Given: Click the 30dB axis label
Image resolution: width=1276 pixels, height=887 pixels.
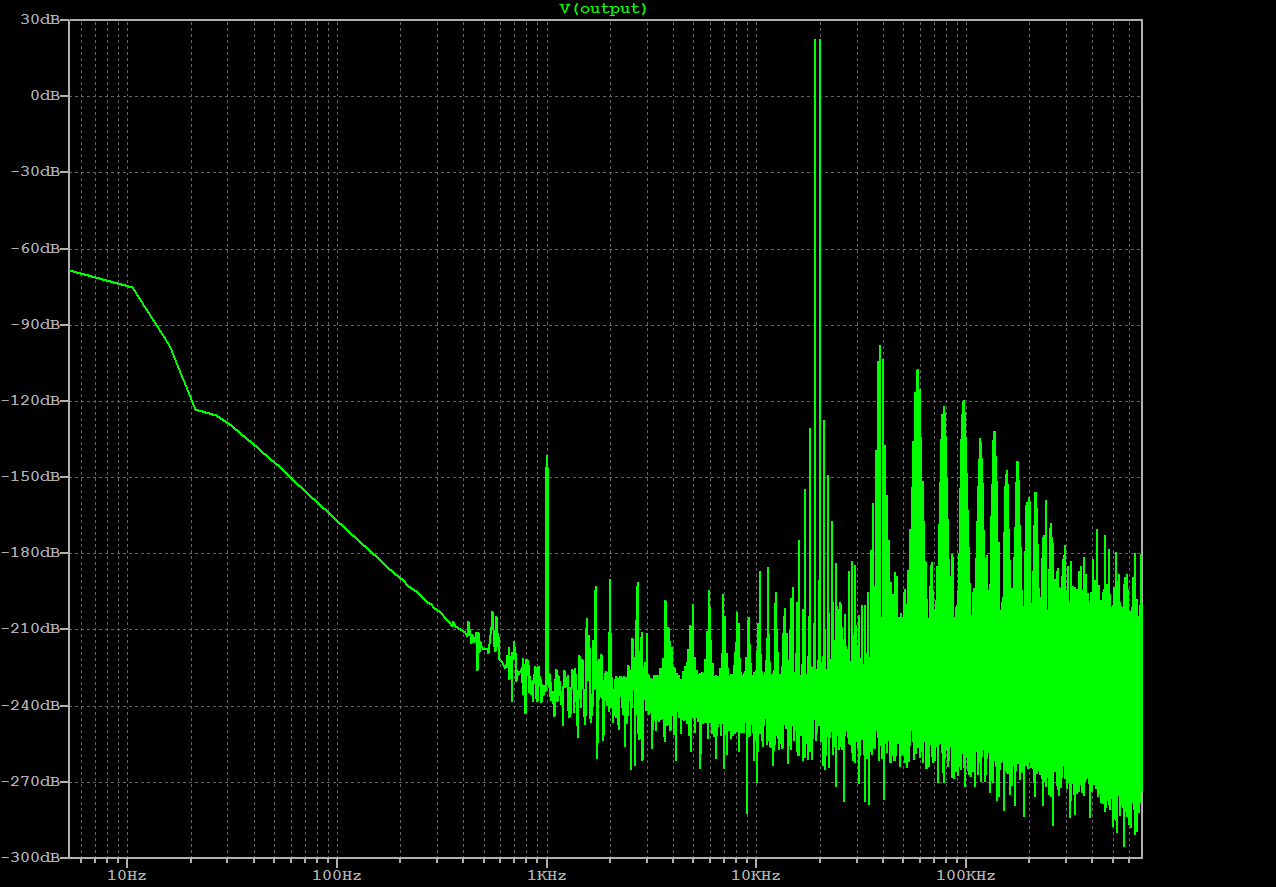Looking at the screenshot, I should [x=41, y=19].
